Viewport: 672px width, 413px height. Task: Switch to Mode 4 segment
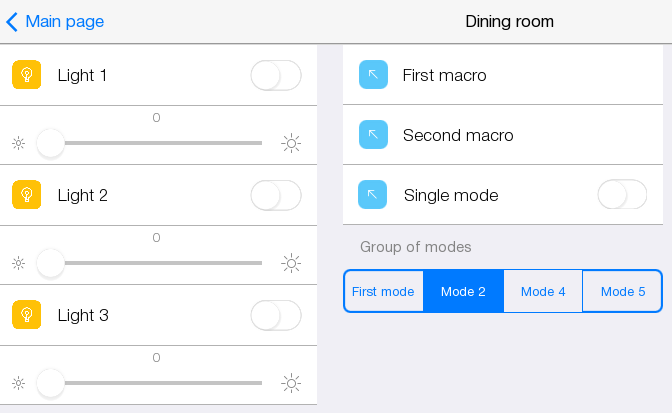[543, 291]
